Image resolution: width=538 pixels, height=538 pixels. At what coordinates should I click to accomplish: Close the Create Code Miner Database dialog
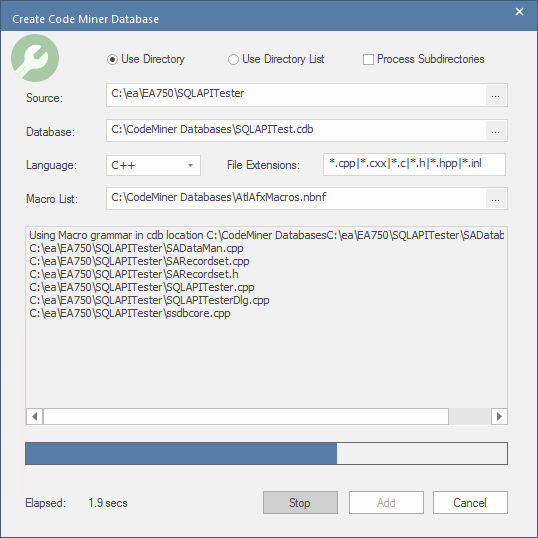pos(519,12)
